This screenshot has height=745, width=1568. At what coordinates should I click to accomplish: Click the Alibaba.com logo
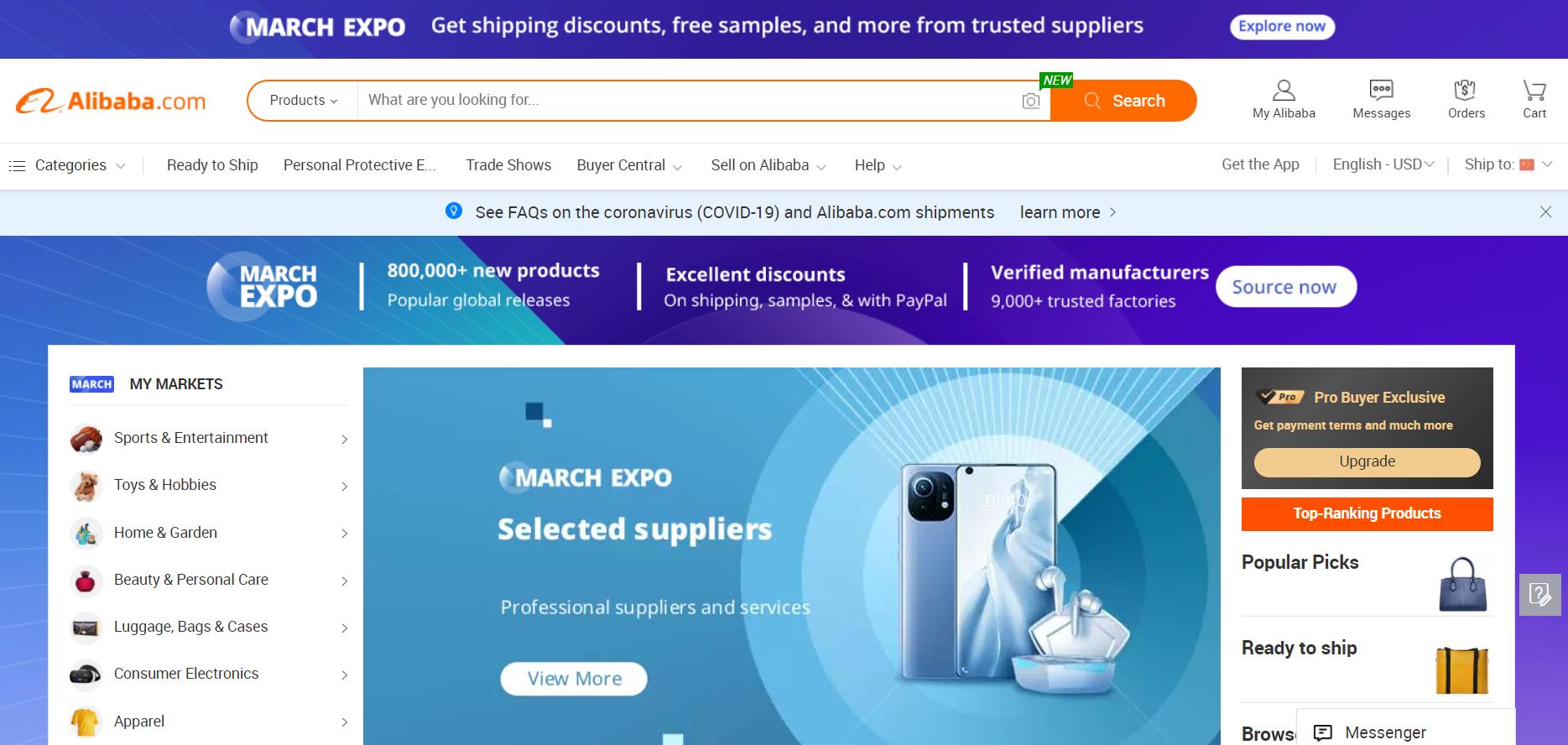coord(111,101)
